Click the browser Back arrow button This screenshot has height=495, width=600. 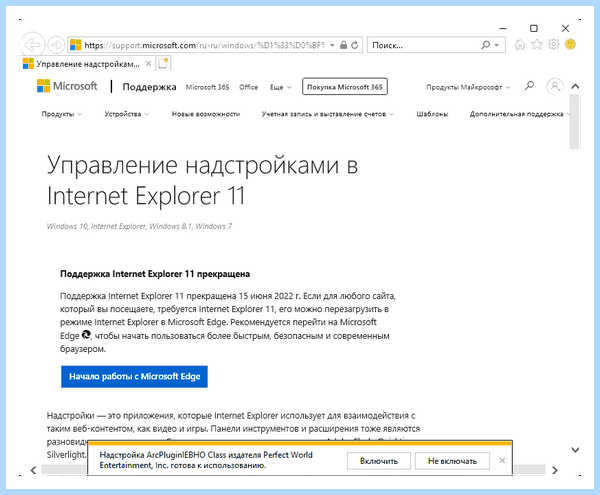(33, 45)
